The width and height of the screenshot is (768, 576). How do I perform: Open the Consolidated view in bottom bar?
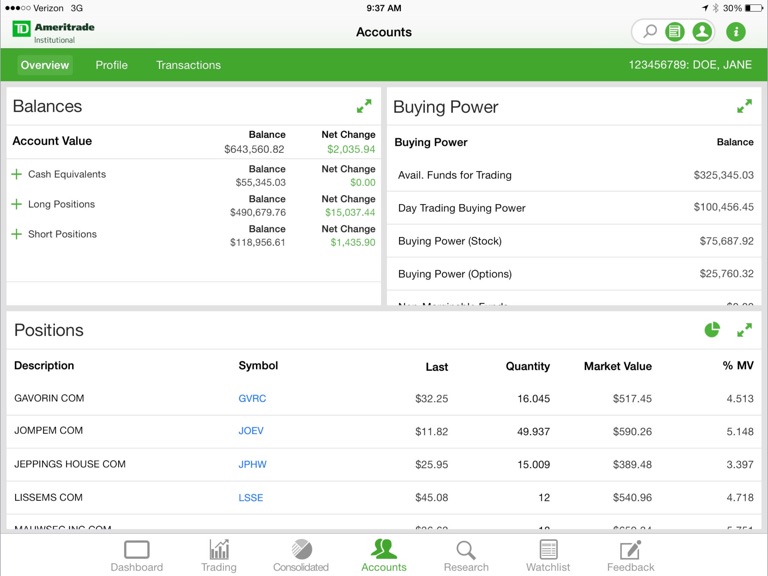point(301,556)
